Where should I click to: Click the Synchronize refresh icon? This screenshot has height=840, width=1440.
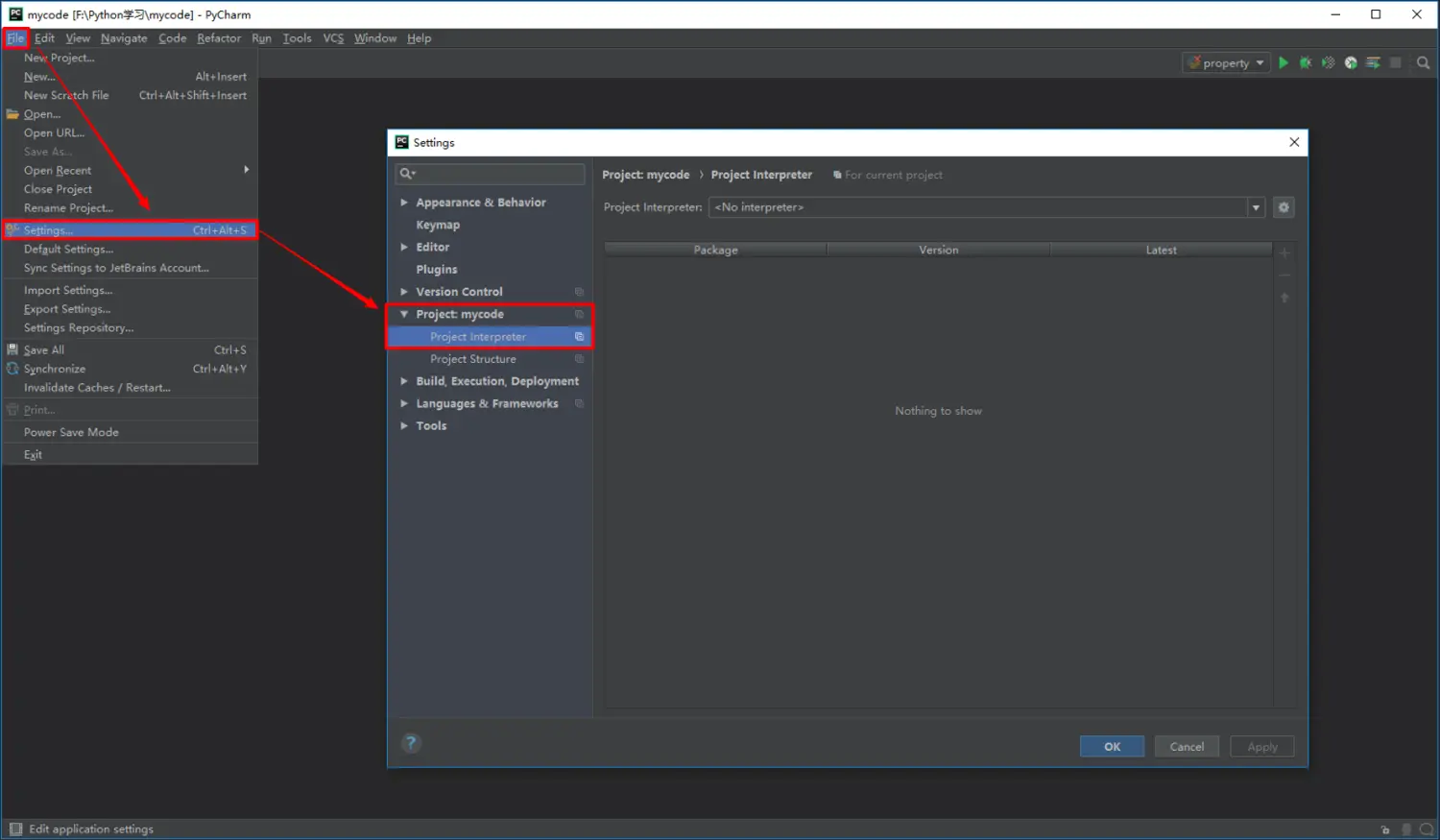12,369
